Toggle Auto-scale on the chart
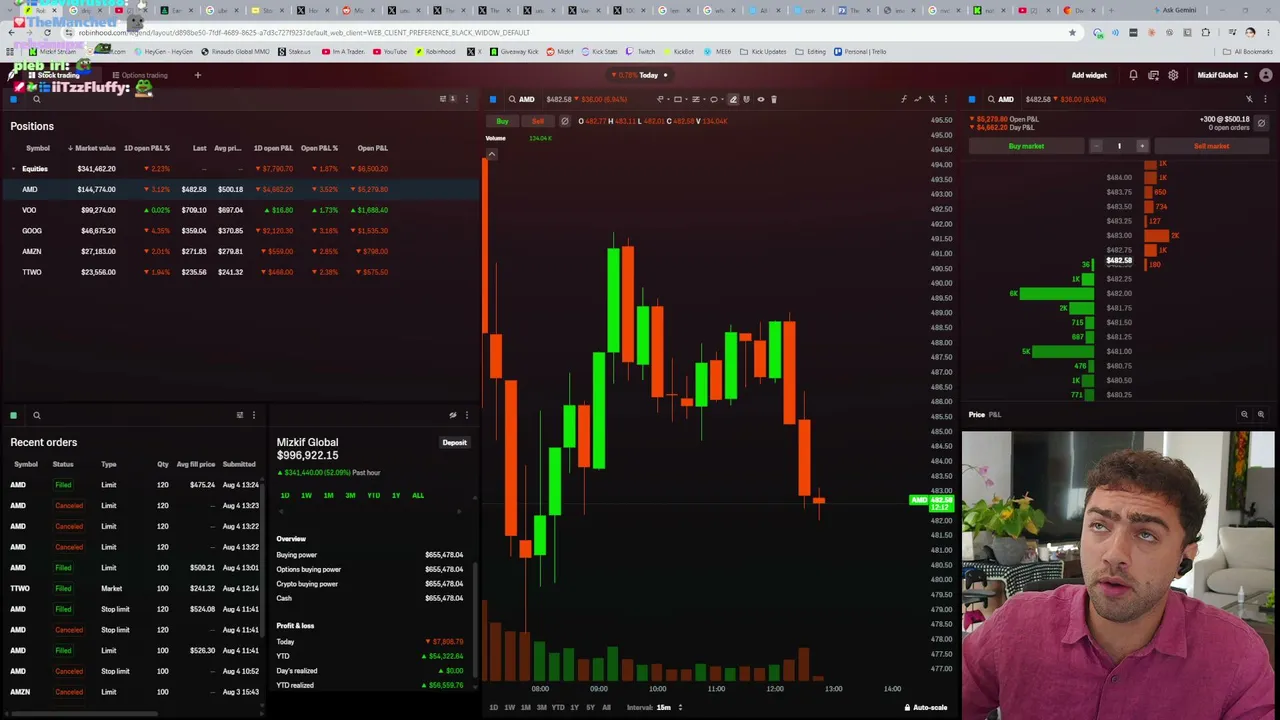 [x=925, y=707]
